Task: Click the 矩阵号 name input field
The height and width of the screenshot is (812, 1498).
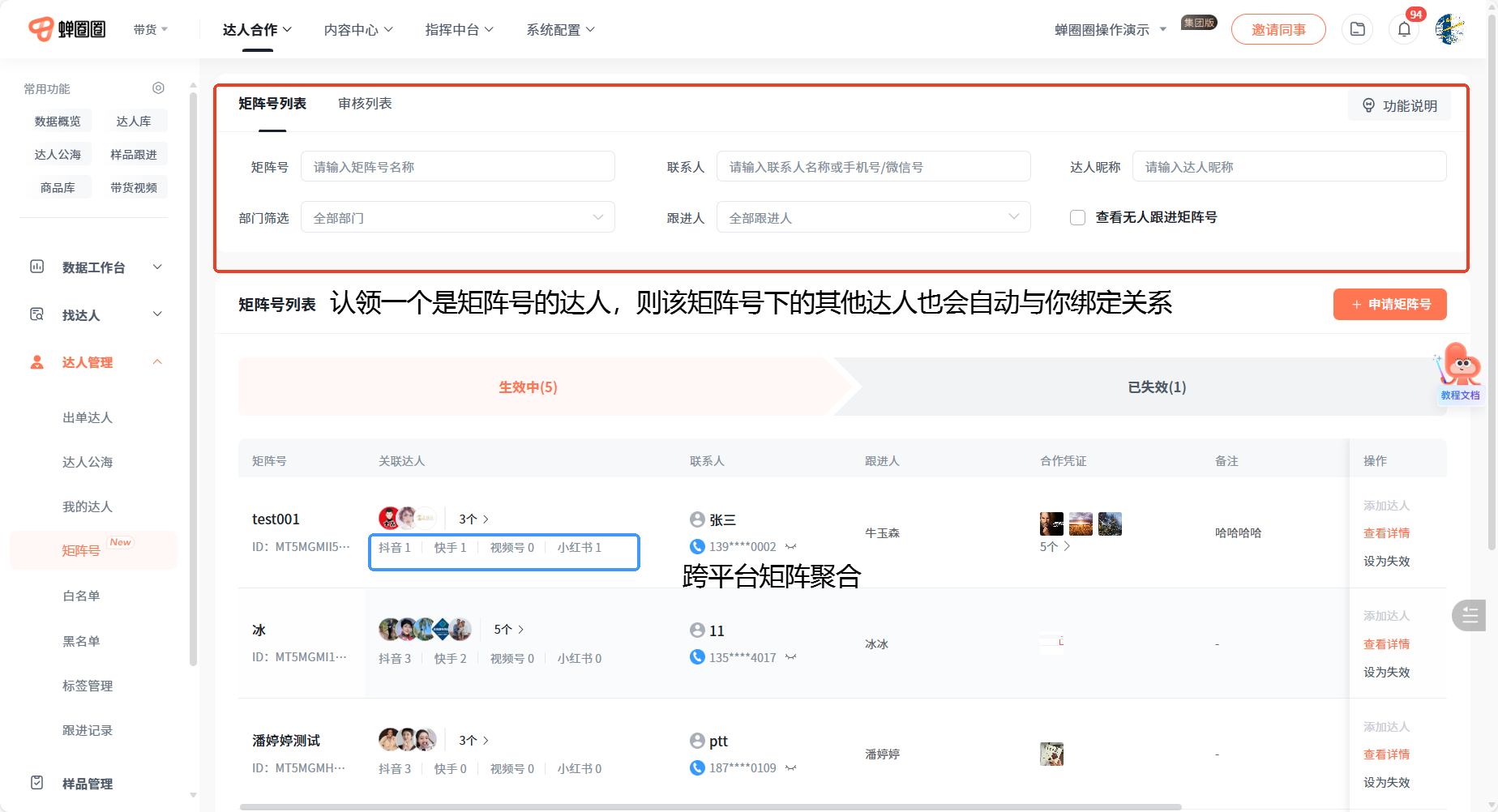Action: [457, 167]
